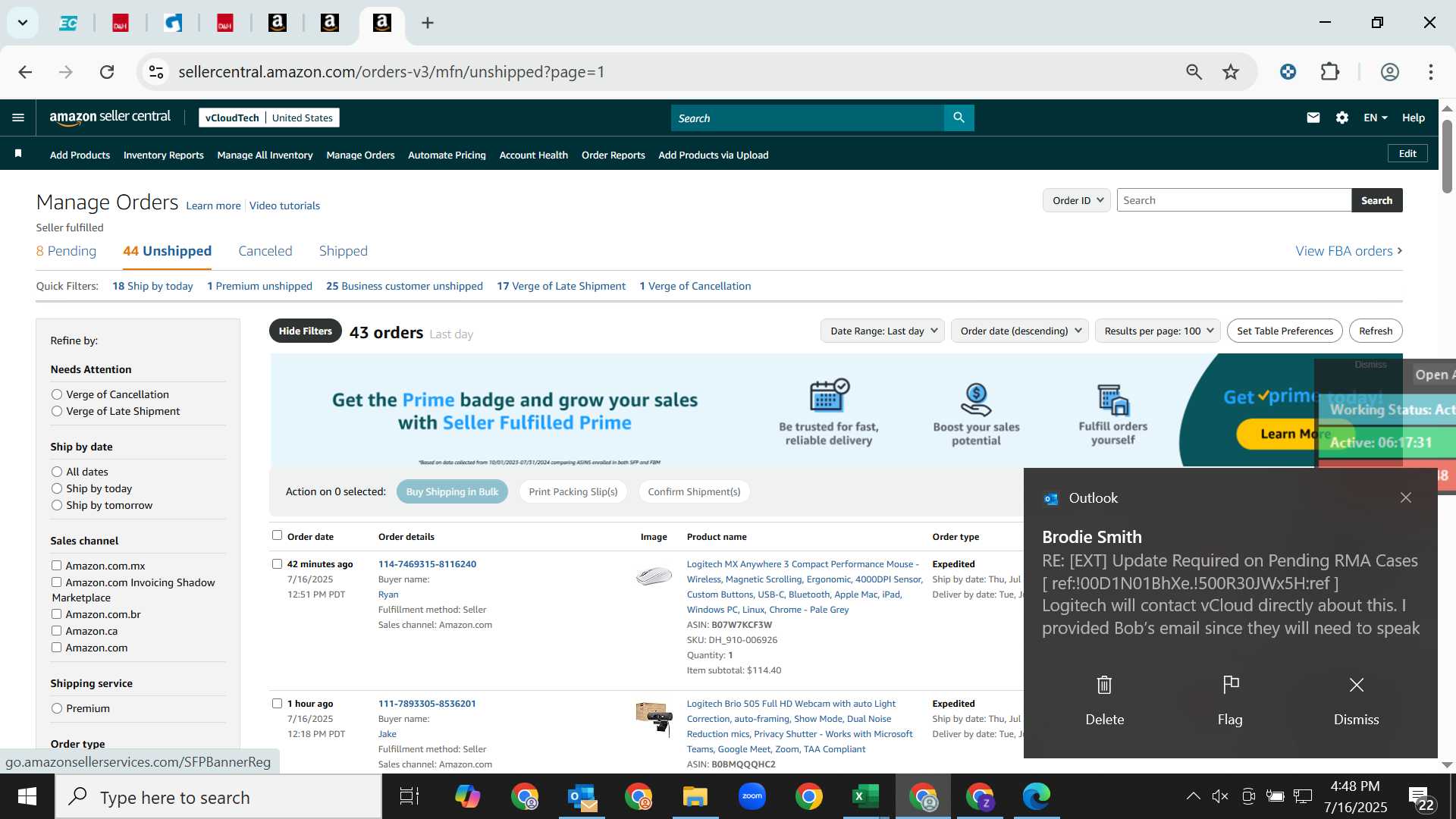This screenshot has height=819, width=1456.
Task: Go back using browser back arrow
Action: [25, 72]
